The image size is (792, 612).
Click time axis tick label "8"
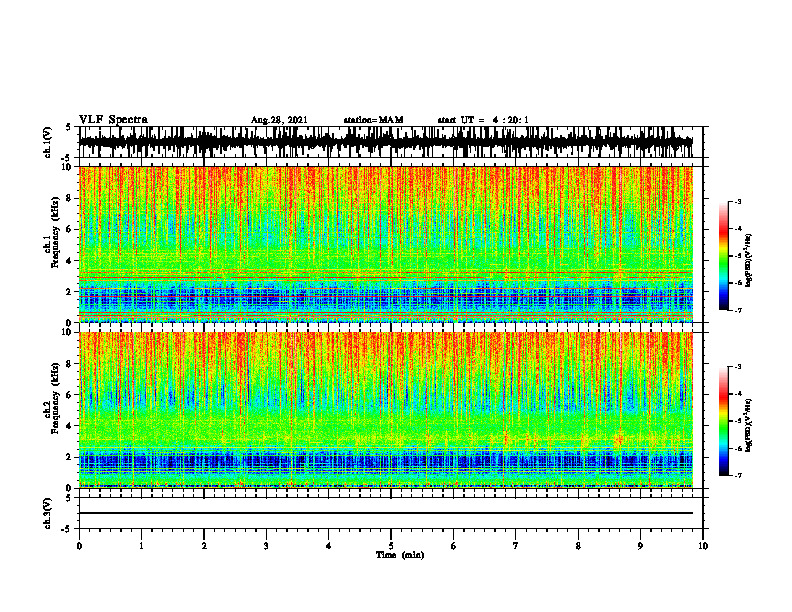[578, 546]
